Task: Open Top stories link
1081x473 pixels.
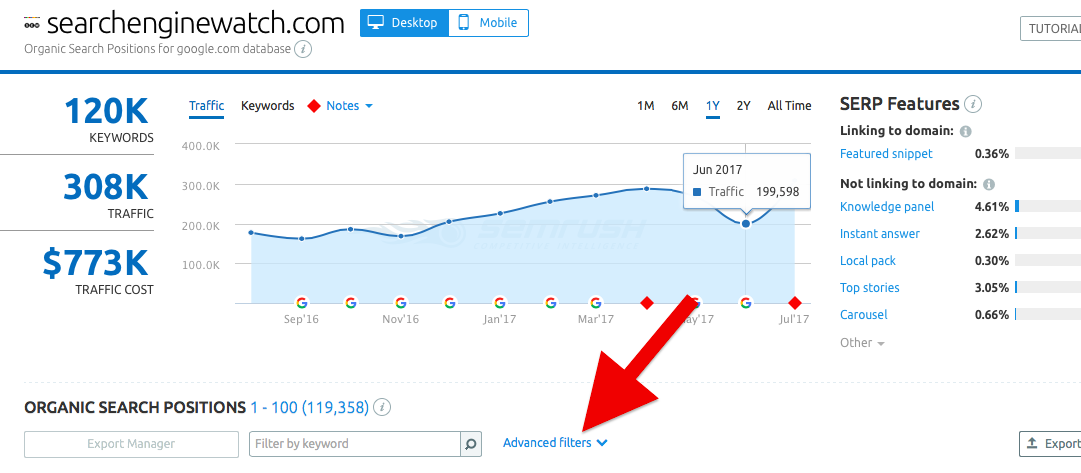Action: (x=869, y=288)
